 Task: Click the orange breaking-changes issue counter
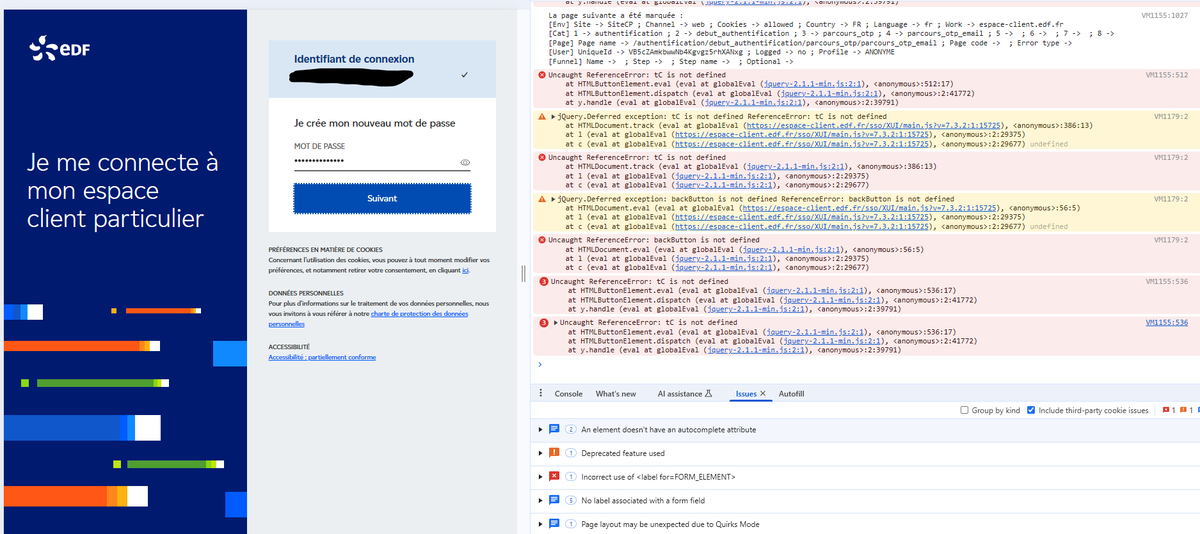[x=1186, y=410]
